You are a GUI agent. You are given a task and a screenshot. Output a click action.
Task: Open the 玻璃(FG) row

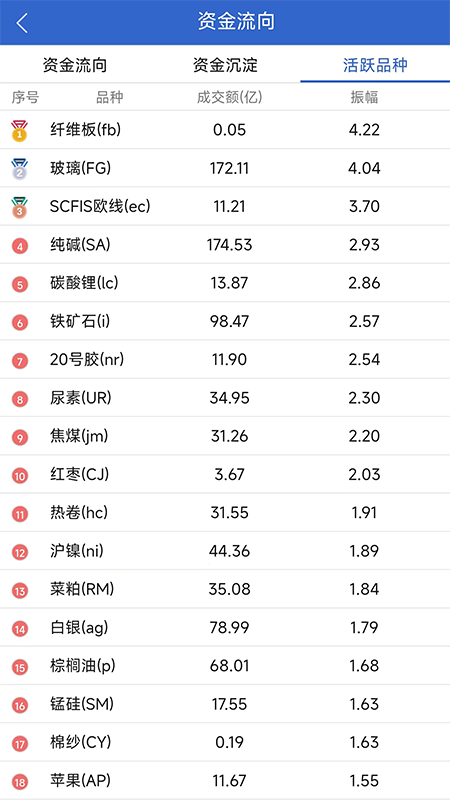point(225,168)
